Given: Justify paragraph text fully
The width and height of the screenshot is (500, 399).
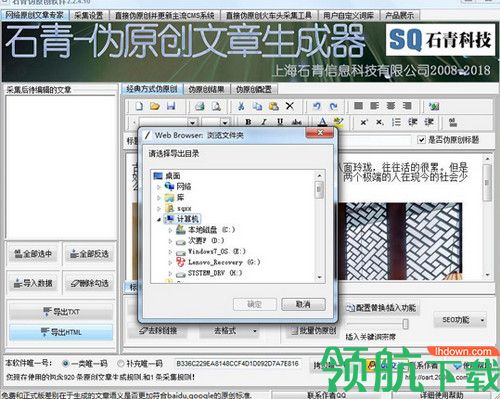Looking at the screenshot, I should (x=358, y=106).
